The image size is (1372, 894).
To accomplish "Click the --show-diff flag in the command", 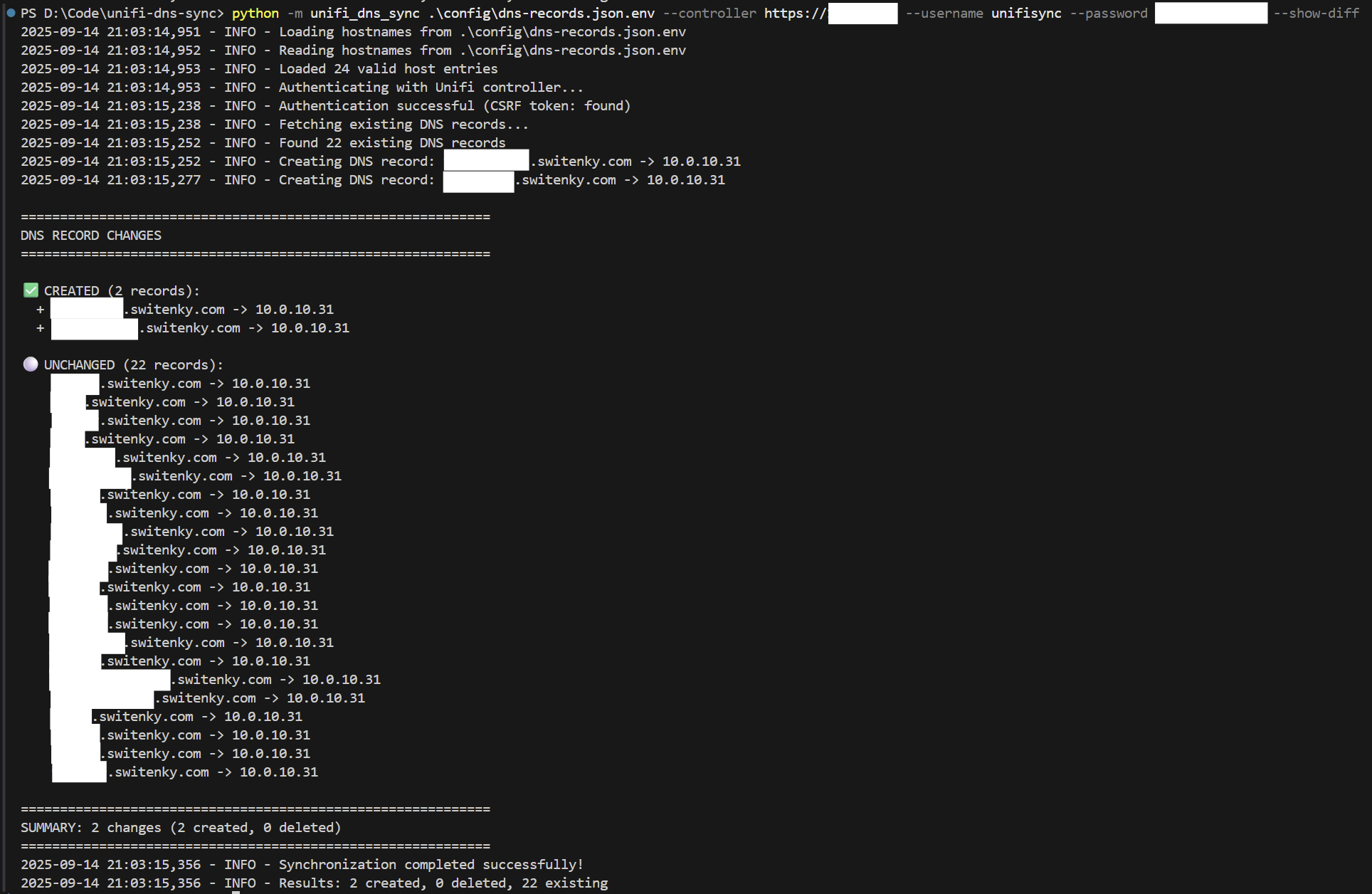I will click(1316, 14).
